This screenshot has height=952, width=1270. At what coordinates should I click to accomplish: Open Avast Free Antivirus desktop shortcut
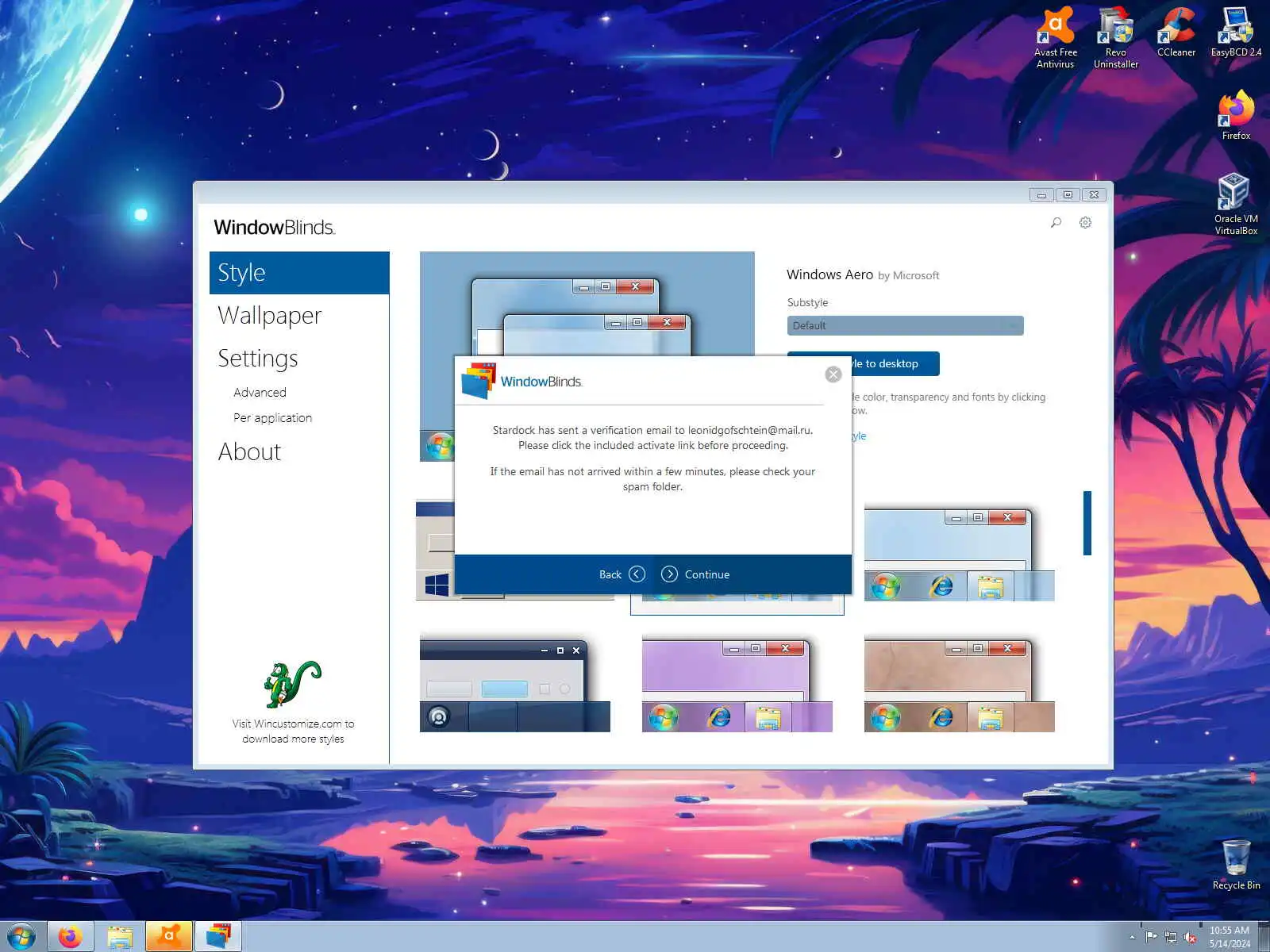(1056, 38)
